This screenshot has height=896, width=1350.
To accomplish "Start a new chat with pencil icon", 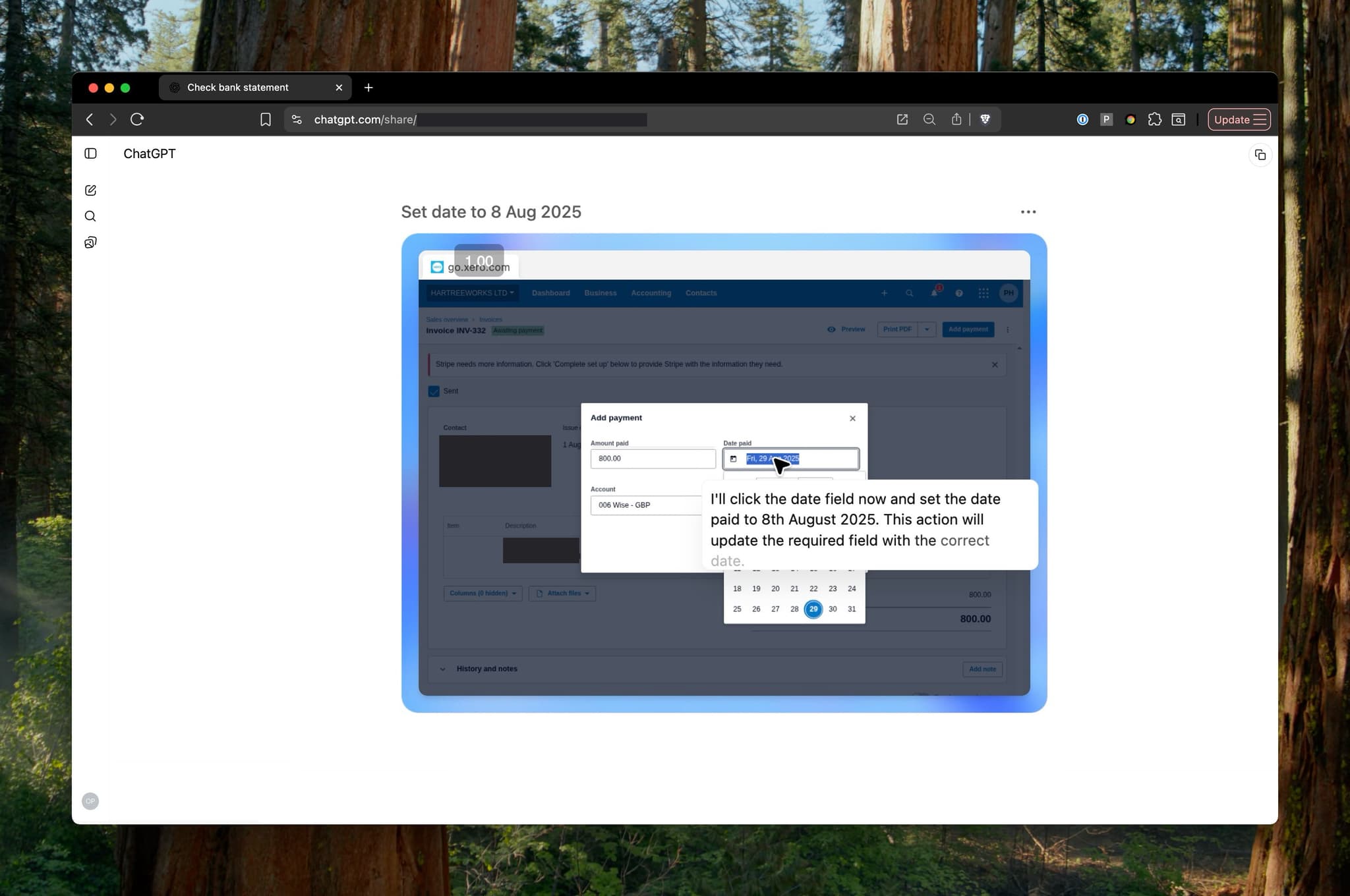I will (91, 190).
